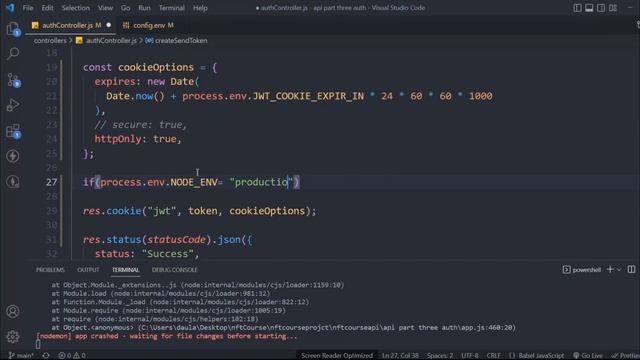Viewport: 640px width, 360px height.
Task: Click line number 27 in gutter
Action: tap(51, 182)
